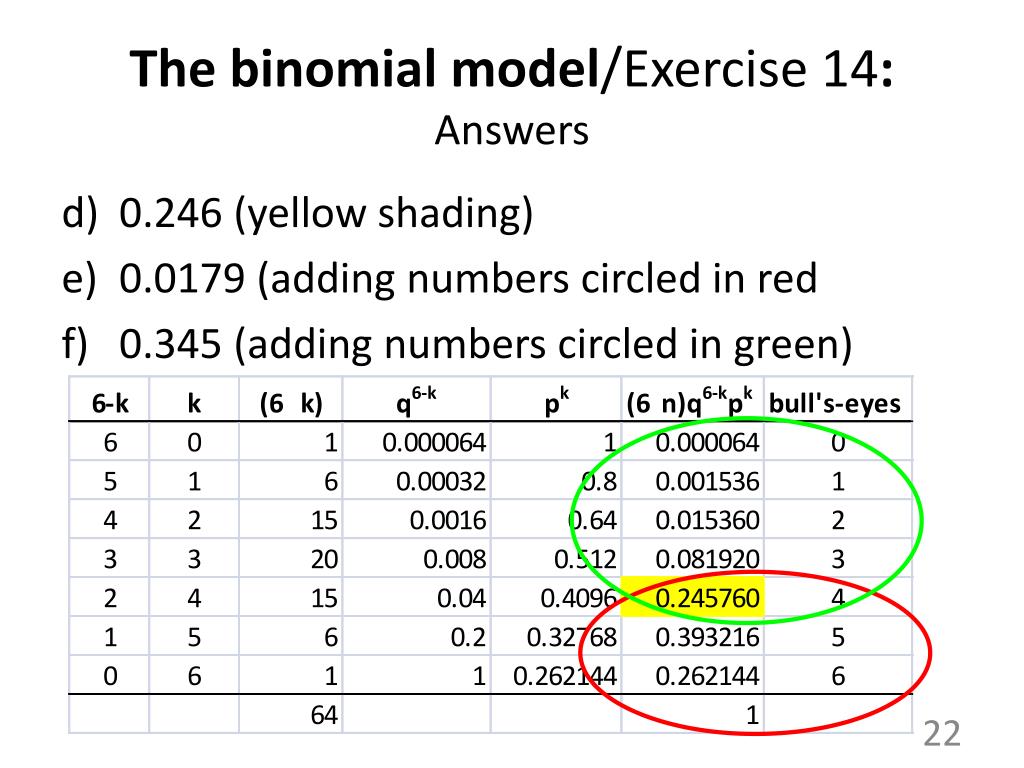Click the yellow-highlighted cell 0.245760
The width and height of the screenshot is (1024, 768).
(x=692, y=598)
